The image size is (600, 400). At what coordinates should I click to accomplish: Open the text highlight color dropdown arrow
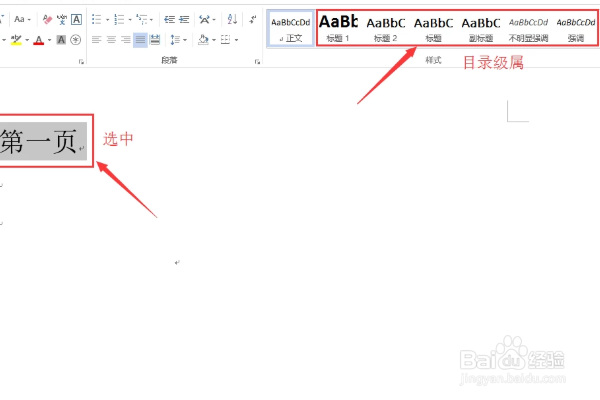point(27,40)
